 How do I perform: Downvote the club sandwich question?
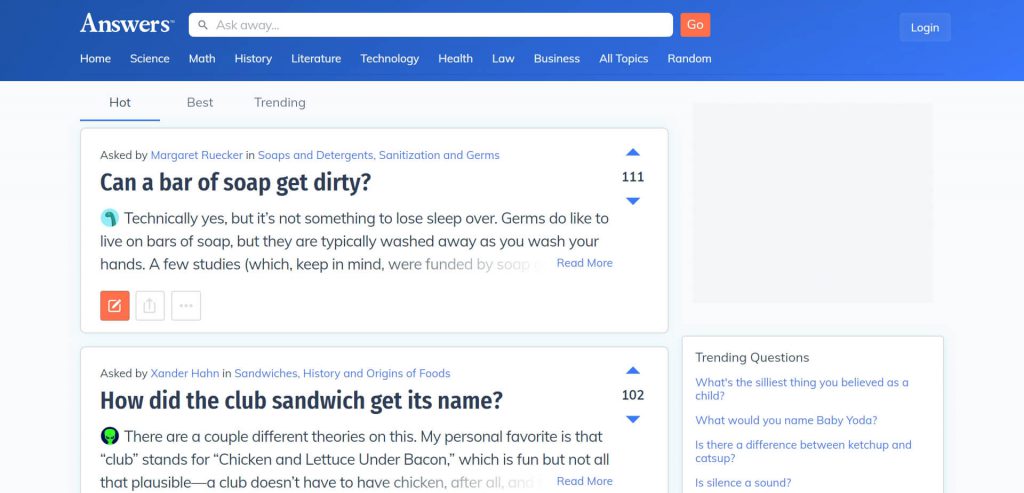(632, 419)
